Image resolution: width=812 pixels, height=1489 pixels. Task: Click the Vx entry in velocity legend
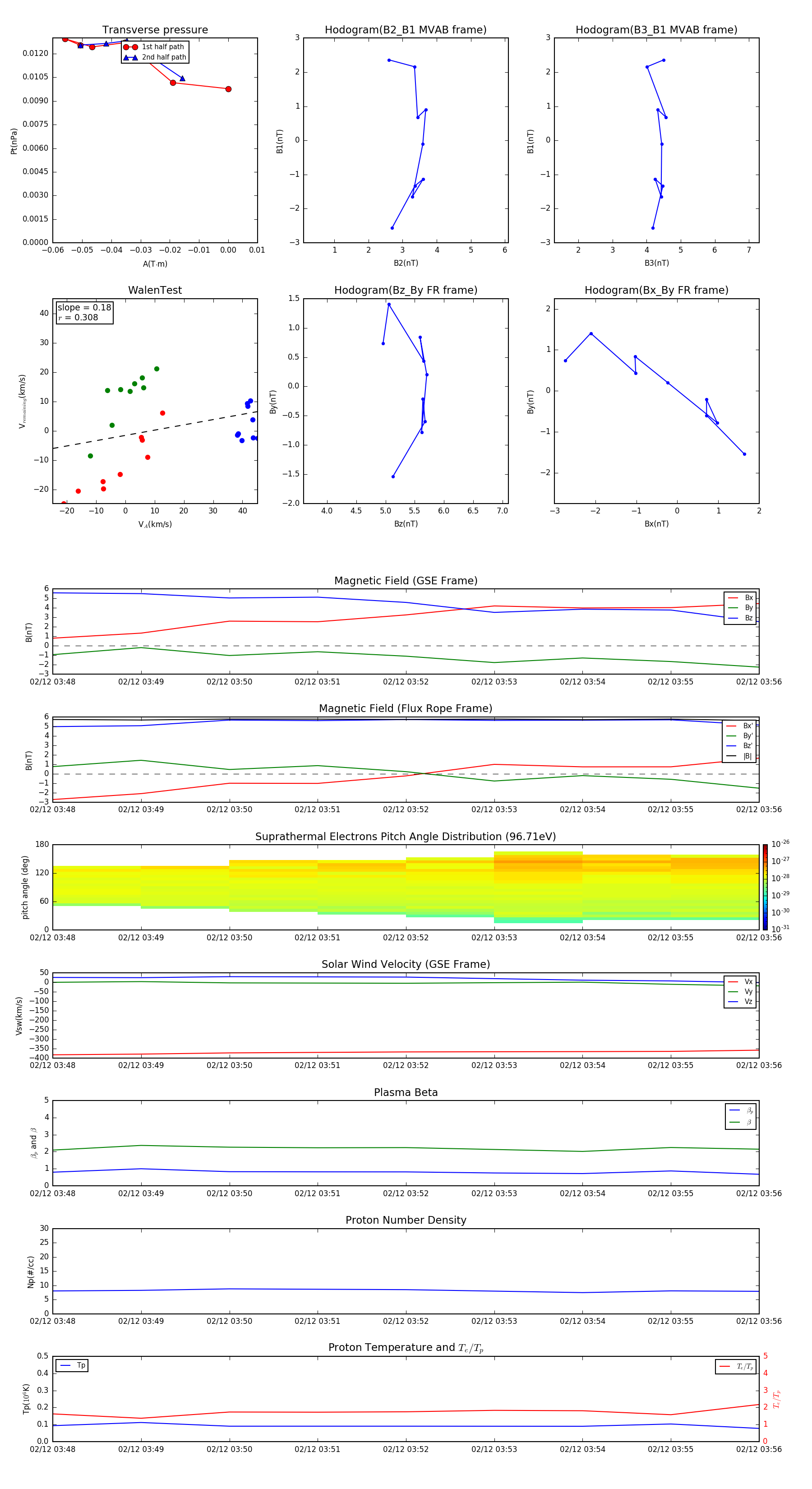[x=741, y=981]
